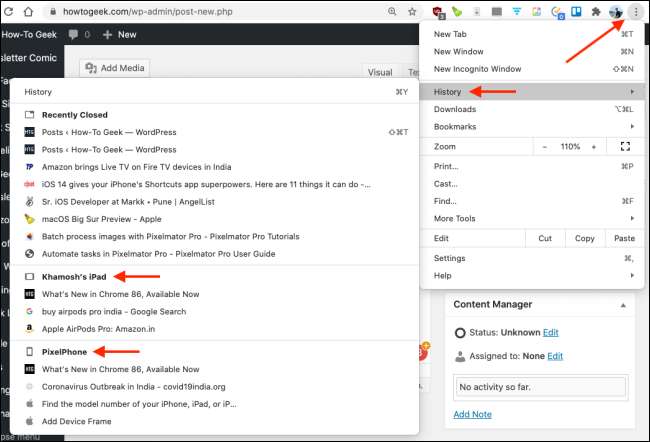Click the red shield extension icon

[x=437, y=12]
